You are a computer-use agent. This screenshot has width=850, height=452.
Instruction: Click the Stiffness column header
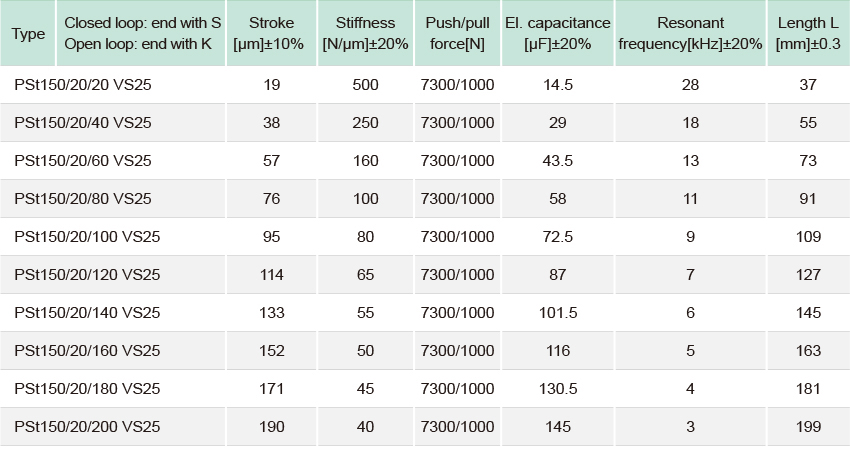(x=365, y=34)
